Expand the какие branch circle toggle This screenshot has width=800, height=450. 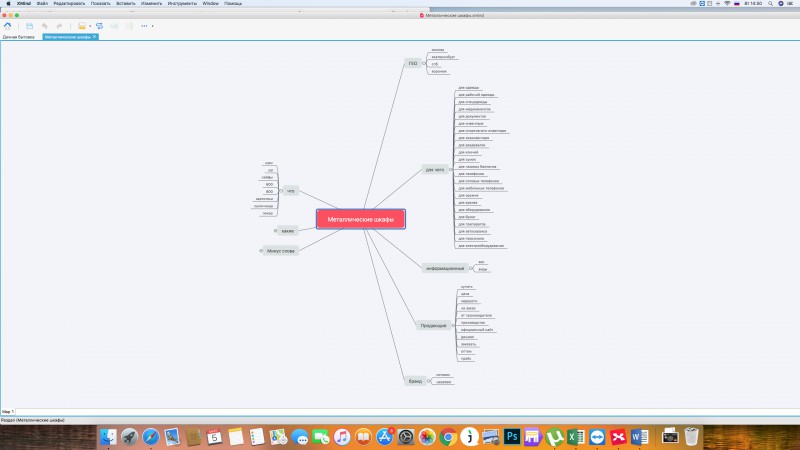pos(276,231)
